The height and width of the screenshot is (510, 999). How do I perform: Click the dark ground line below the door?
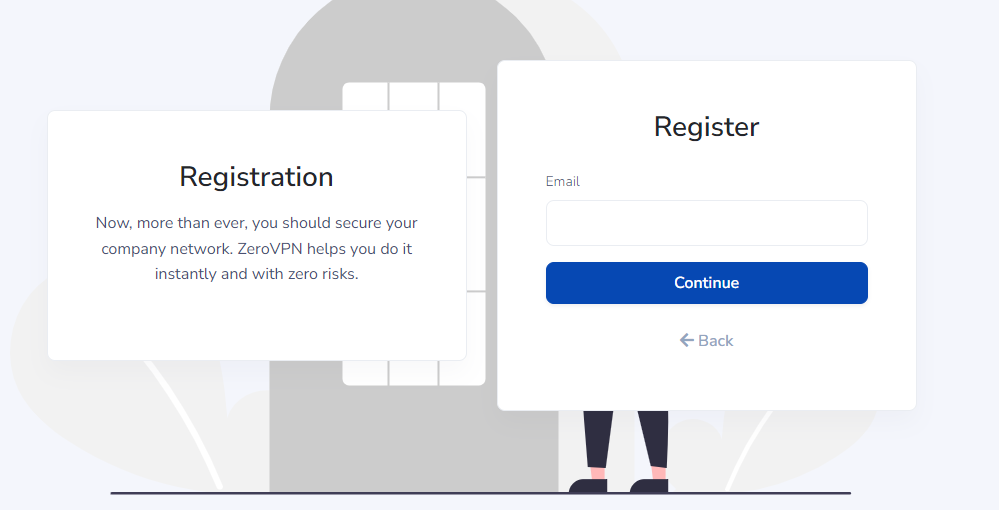tap(480, 493)
